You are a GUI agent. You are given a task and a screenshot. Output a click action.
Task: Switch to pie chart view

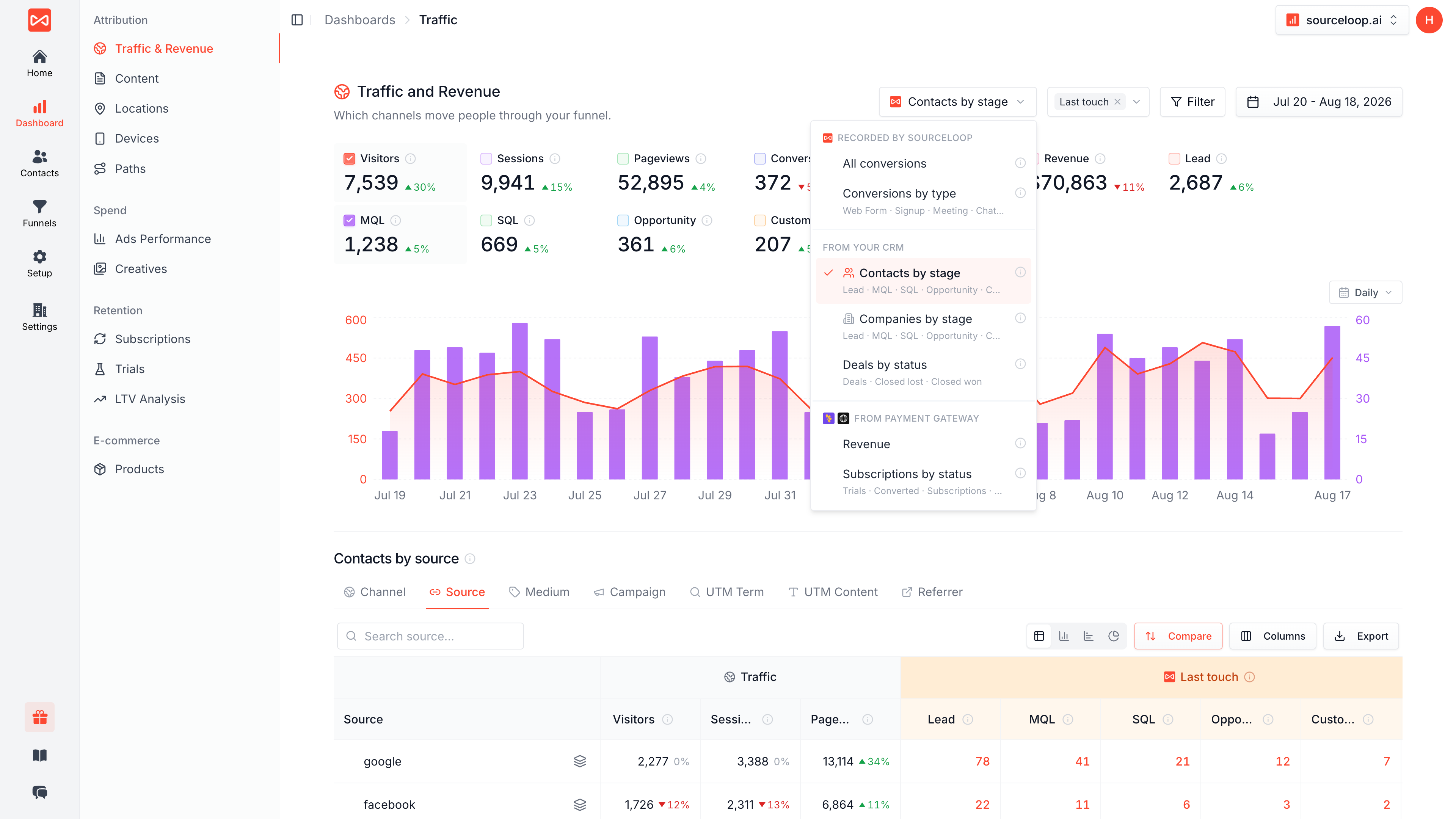(x=1114, y=636)
